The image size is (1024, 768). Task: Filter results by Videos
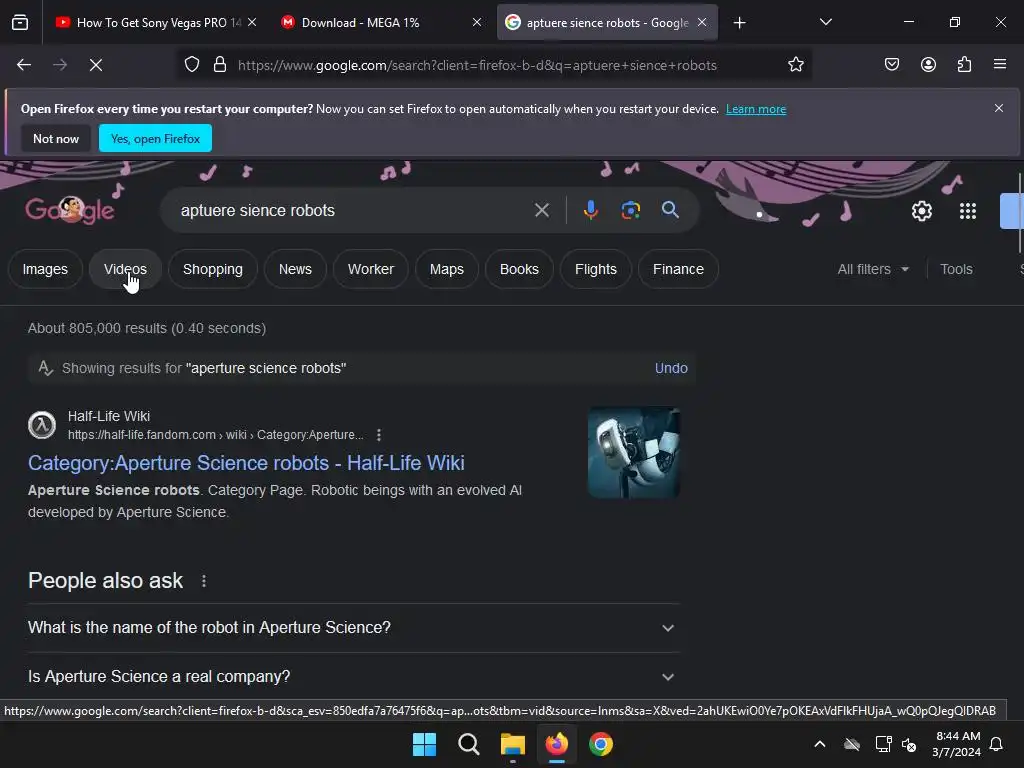[x=125, y=269]
